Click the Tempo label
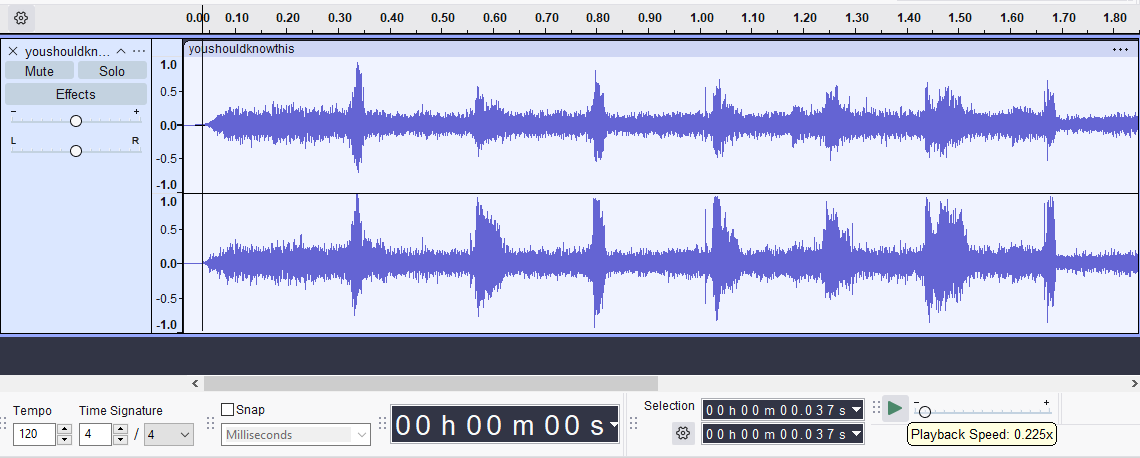 pos(32,411)
